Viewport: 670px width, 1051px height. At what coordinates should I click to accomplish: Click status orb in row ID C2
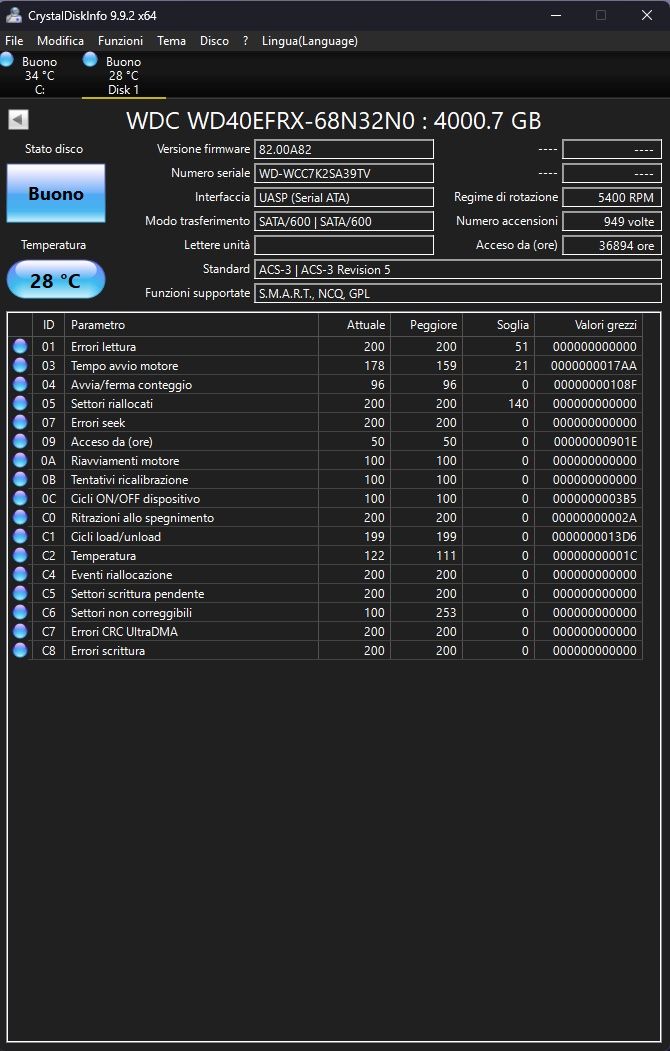(20, 556)
